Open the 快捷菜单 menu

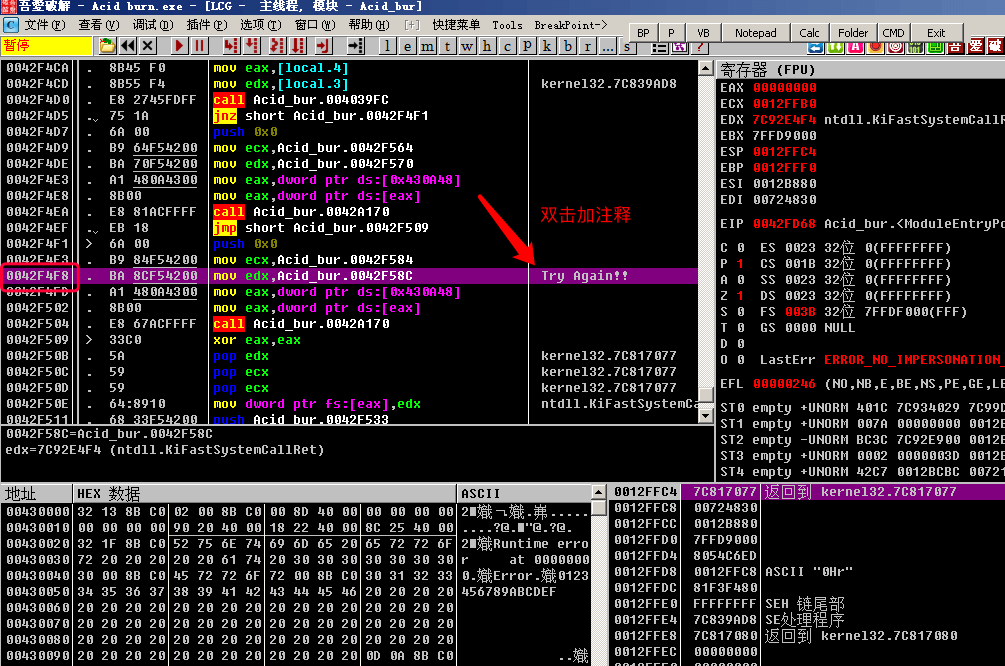456,25
